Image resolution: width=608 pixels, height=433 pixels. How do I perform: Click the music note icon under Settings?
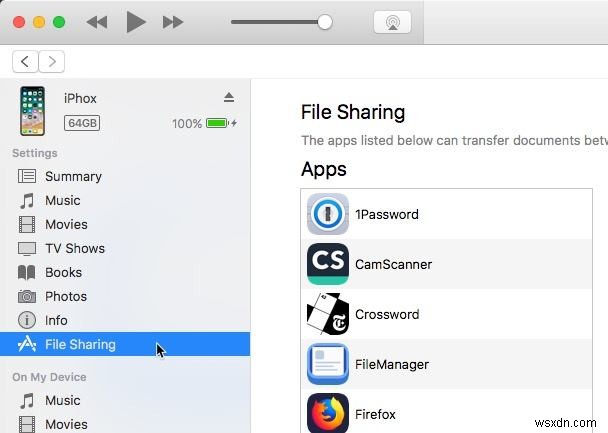coord(27,201)
